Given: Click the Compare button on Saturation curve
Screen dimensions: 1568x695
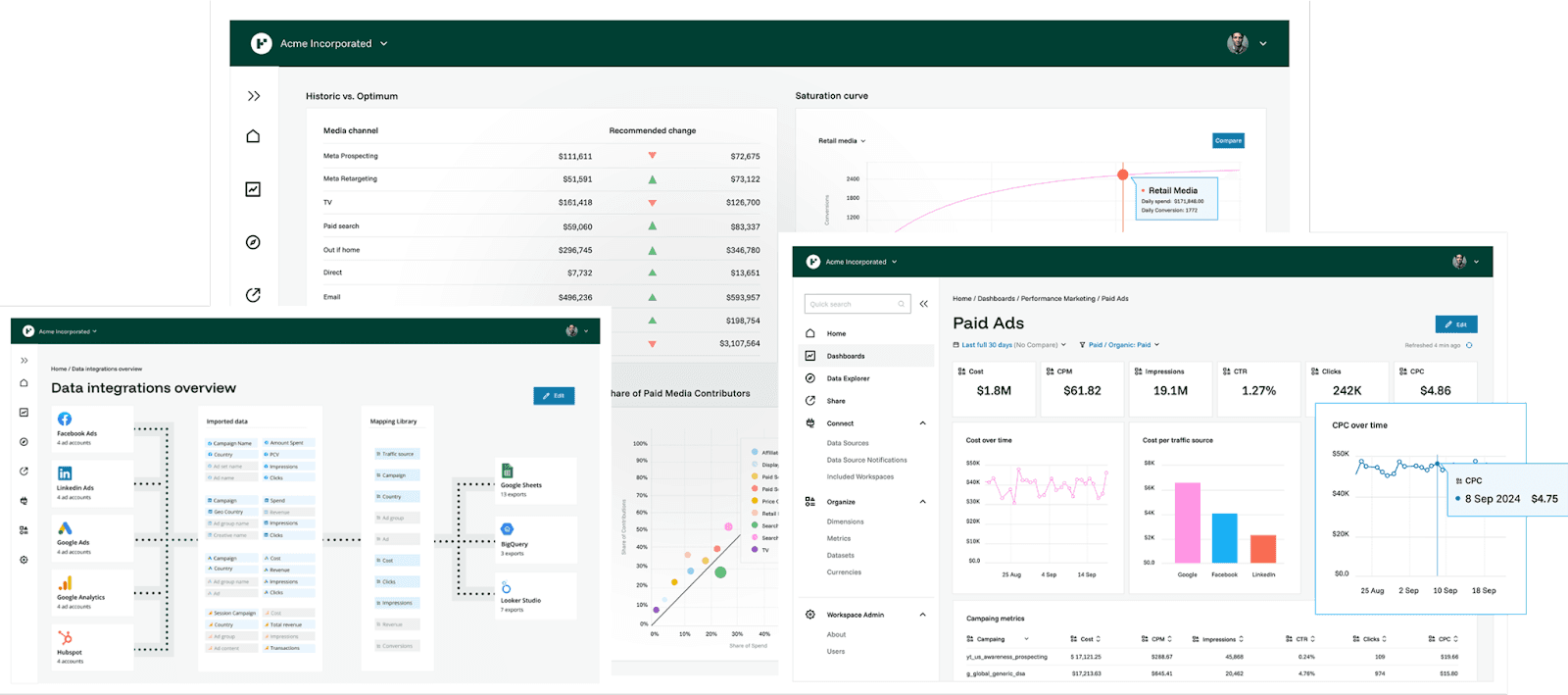Looking at the screenshot, I should tap(1228, 140).
